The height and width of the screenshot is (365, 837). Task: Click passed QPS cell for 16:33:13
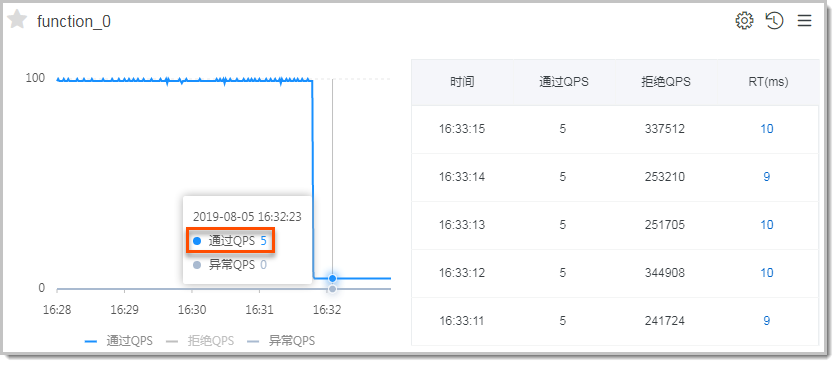pos(563,225)
